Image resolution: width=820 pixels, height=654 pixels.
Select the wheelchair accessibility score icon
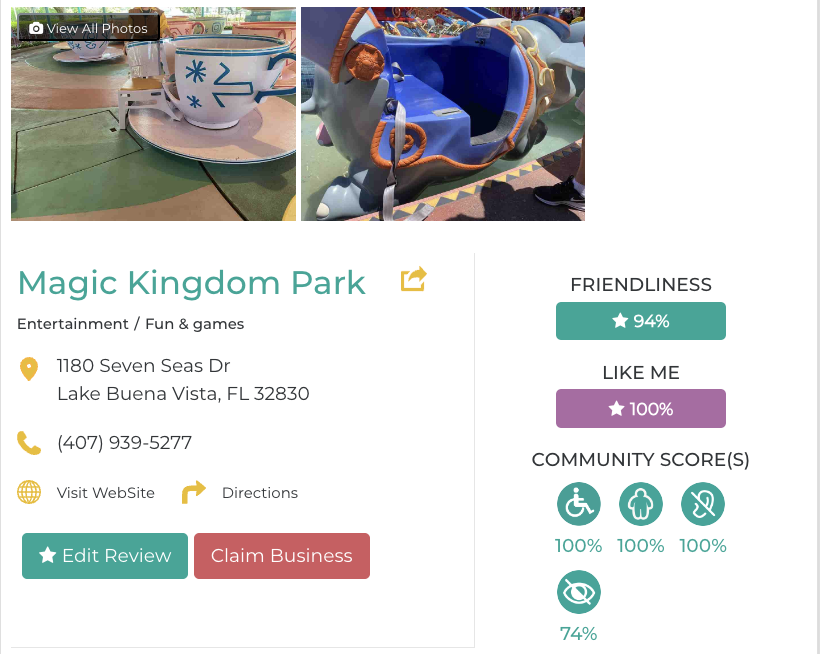(578, 504)
